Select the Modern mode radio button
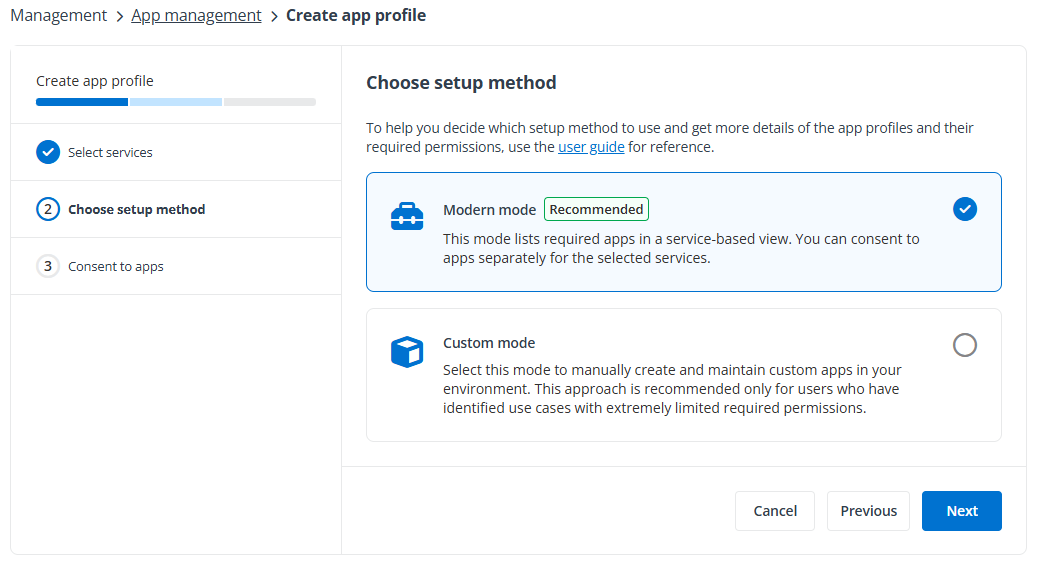1039x563 pixels. pos(965,209)
